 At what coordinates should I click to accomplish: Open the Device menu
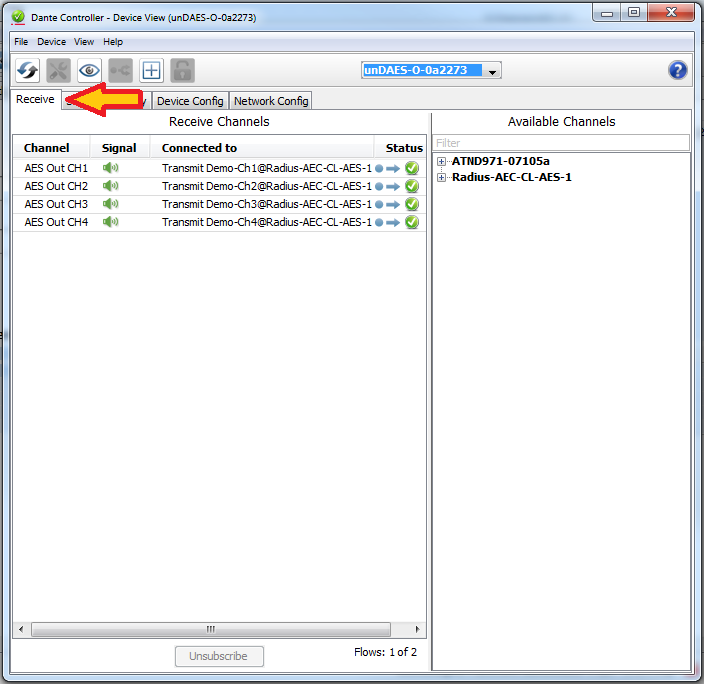pyautogui.click(x=52, y=42)
